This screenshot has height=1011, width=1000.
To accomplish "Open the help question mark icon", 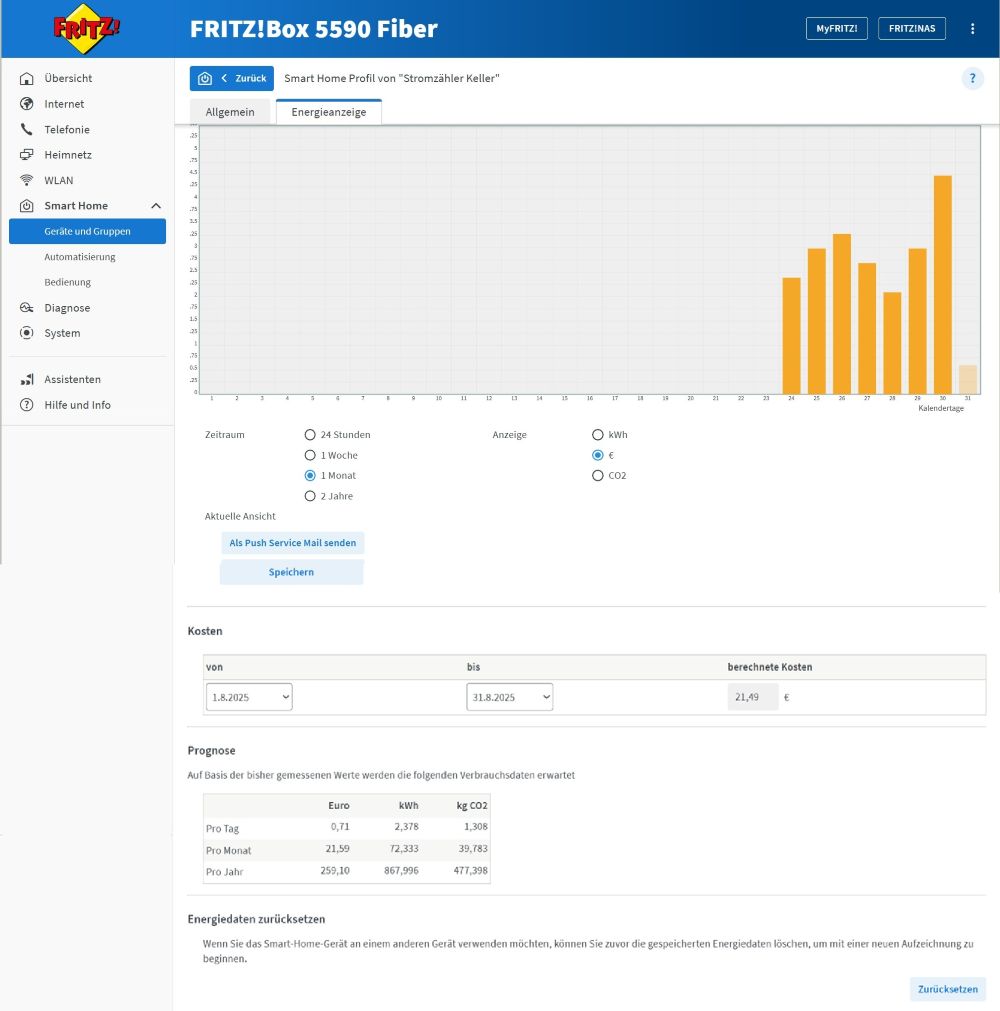I will (972, 79).
